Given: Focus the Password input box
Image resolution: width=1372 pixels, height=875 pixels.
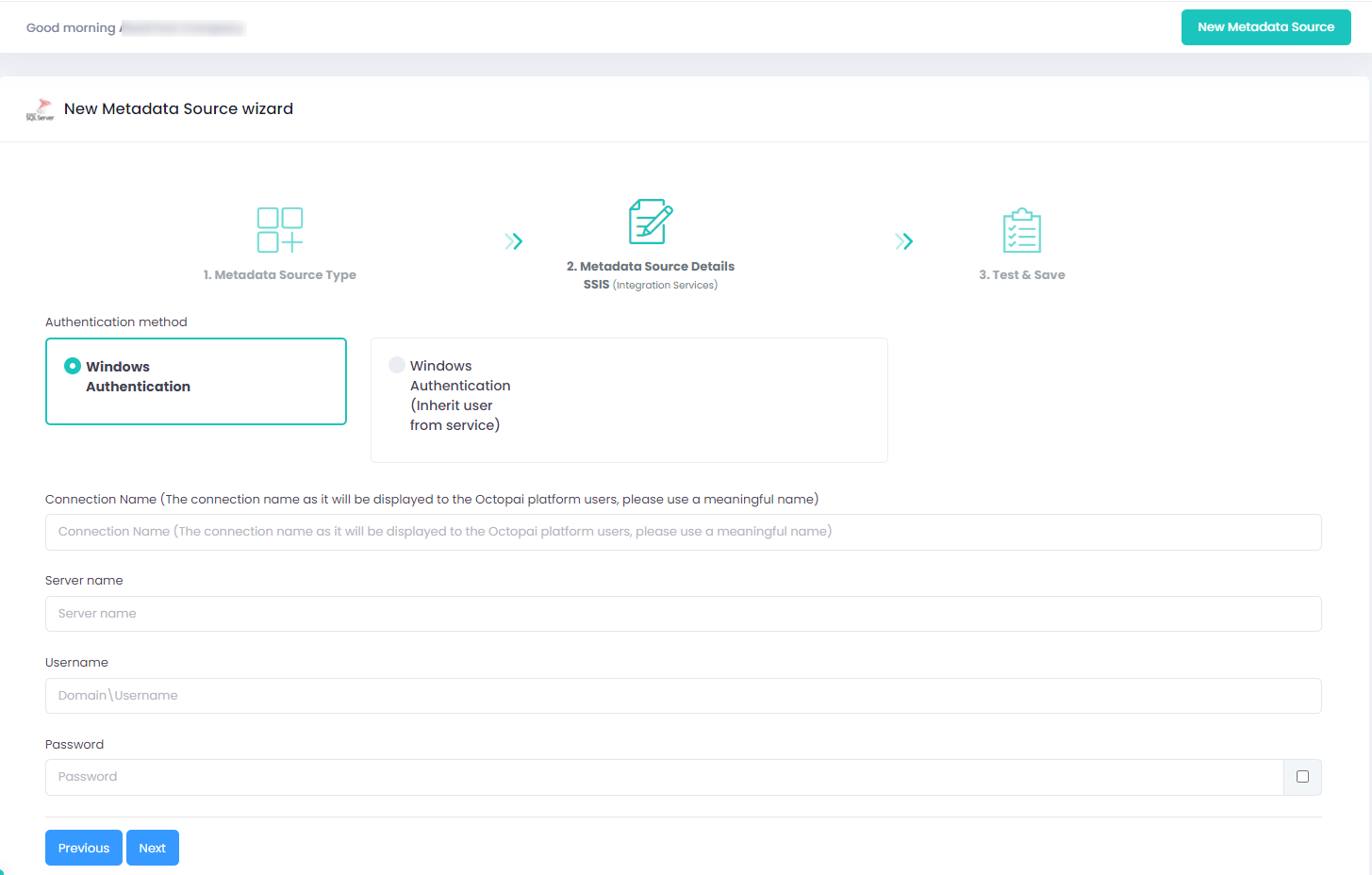Looking at the screenshot, I should pos(664,777).
